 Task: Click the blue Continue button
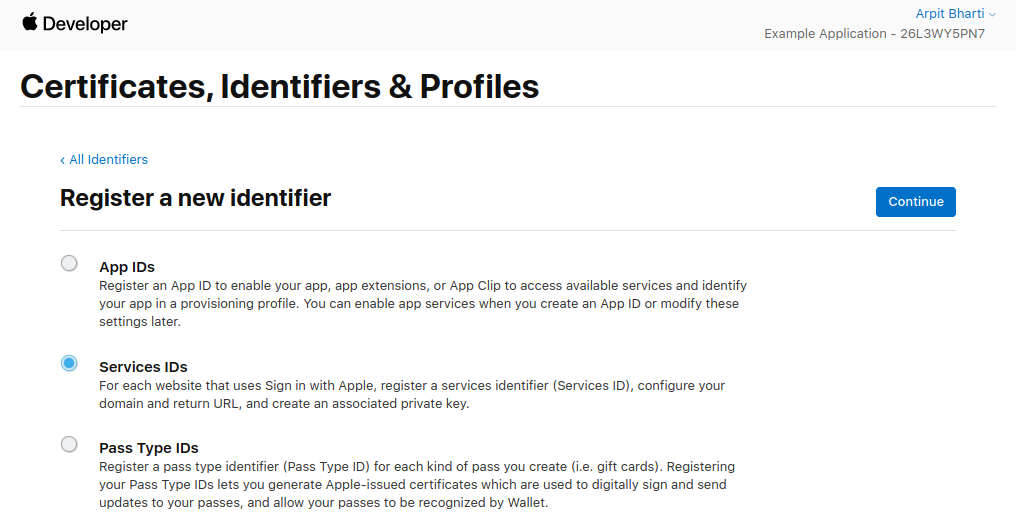(x=916, y=201)
